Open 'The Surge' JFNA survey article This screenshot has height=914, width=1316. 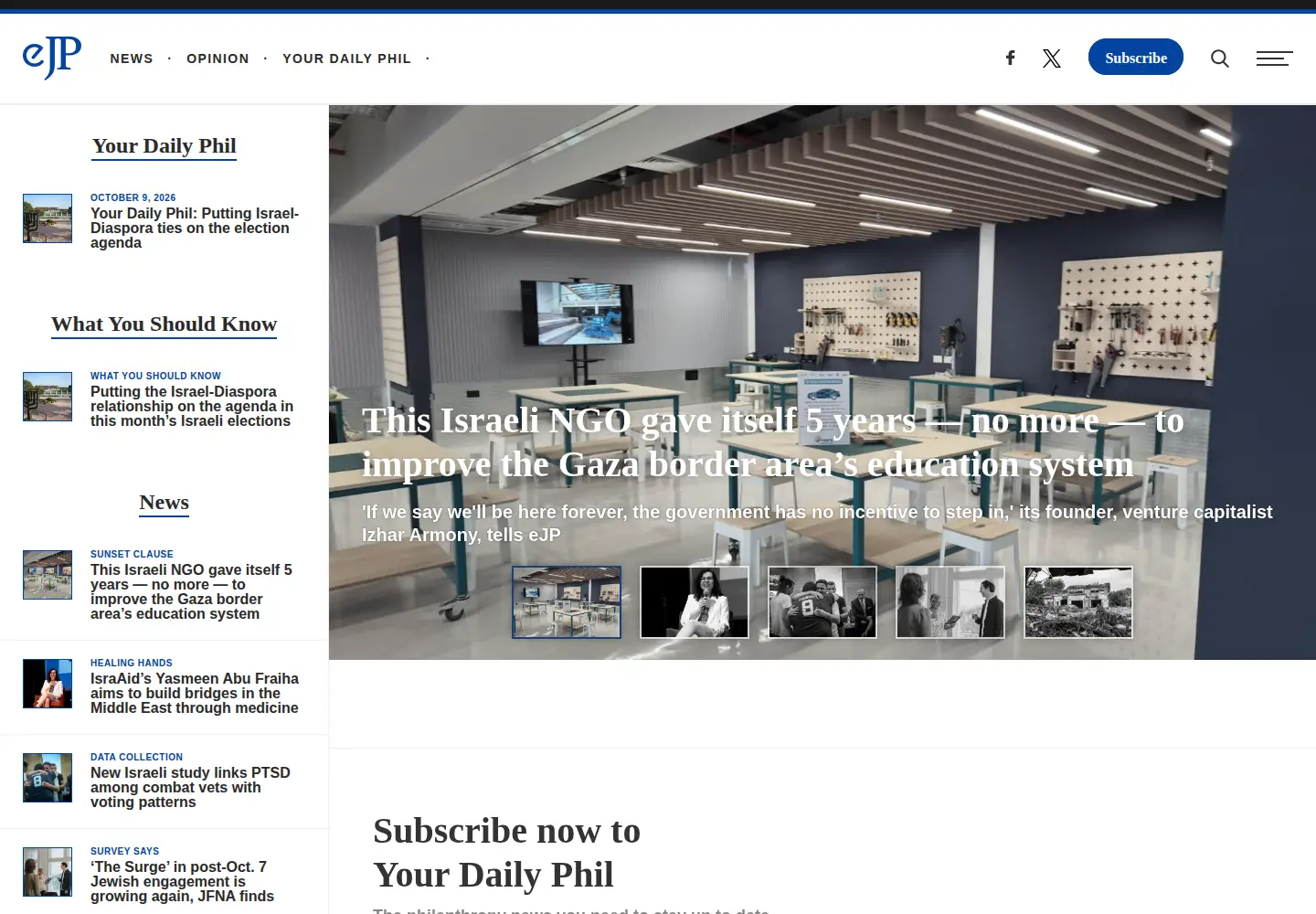pyautogui.click(x=182, y=881)
